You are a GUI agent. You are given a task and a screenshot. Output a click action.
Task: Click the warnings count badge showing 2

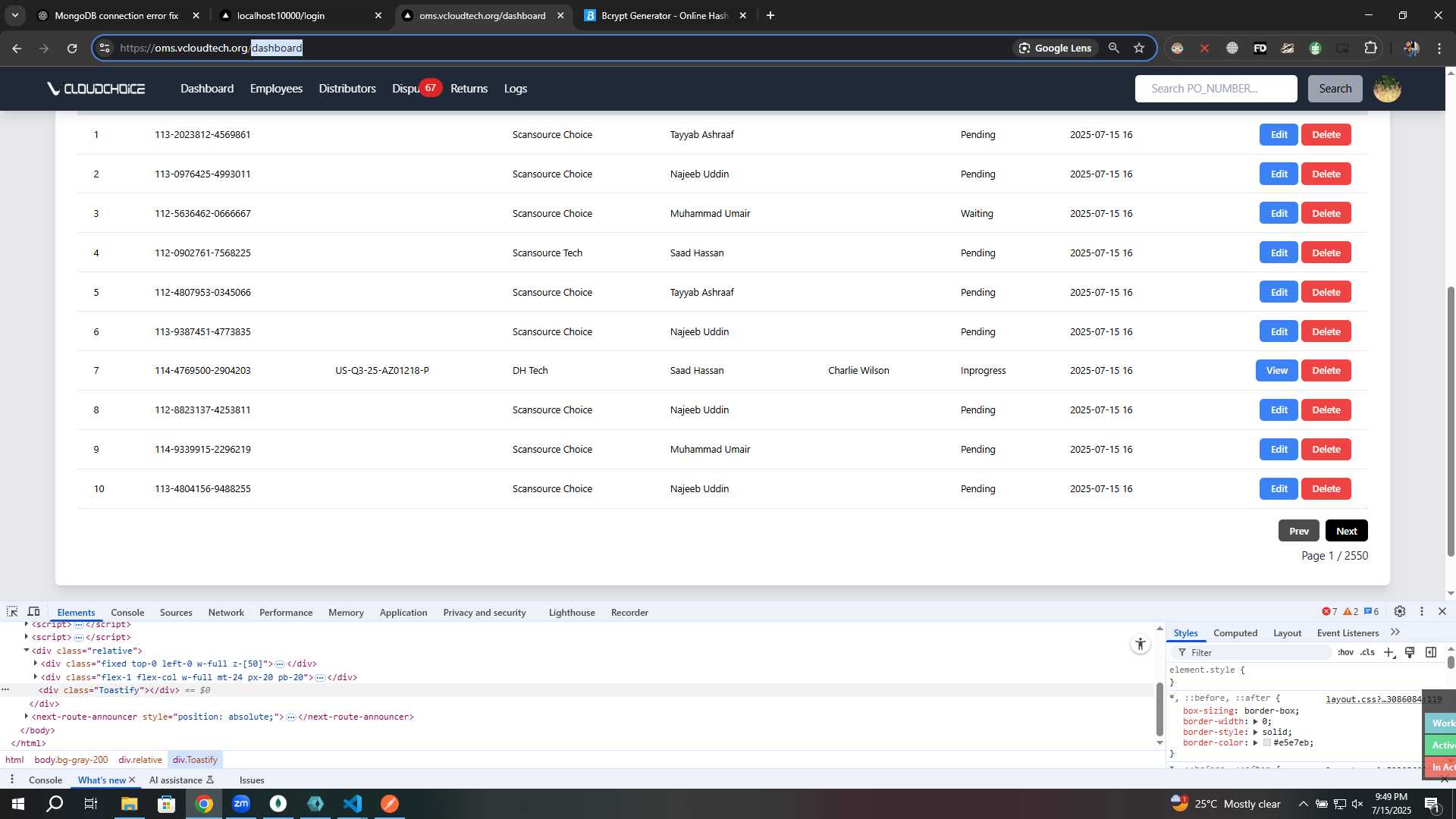(1351, 612)
